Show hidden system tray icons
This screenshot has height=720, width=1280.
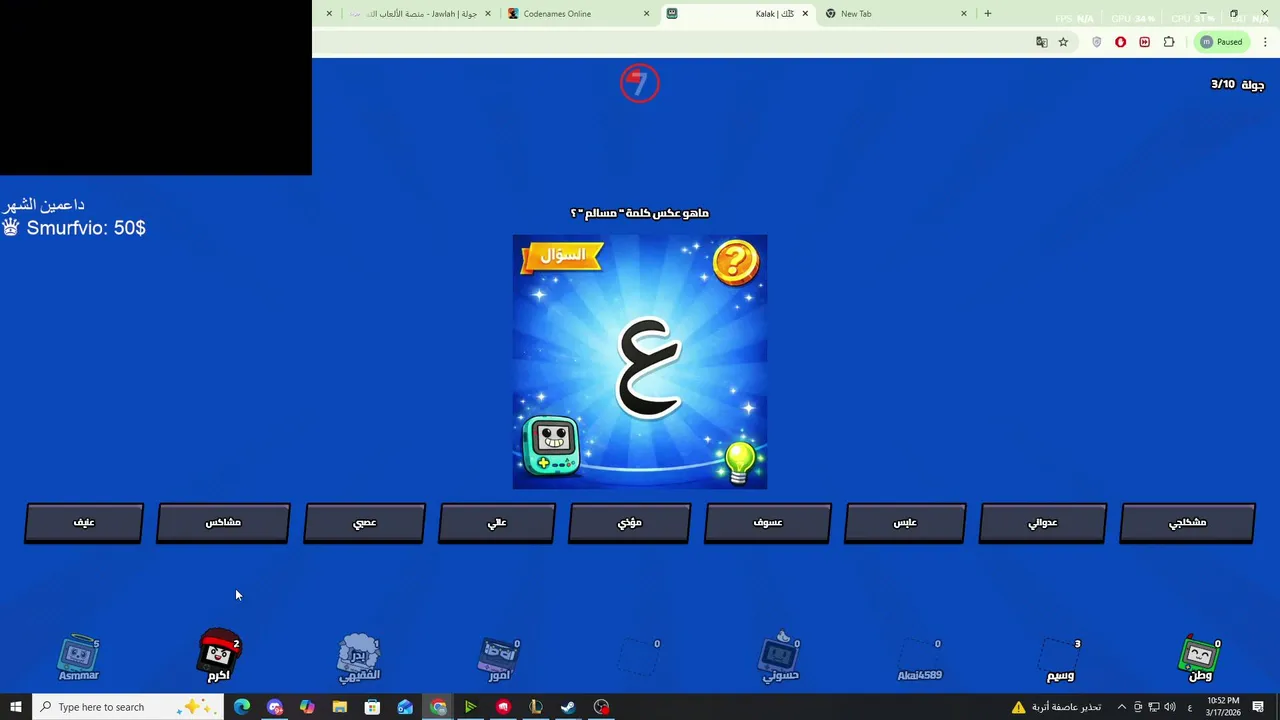pos(1121,707)
